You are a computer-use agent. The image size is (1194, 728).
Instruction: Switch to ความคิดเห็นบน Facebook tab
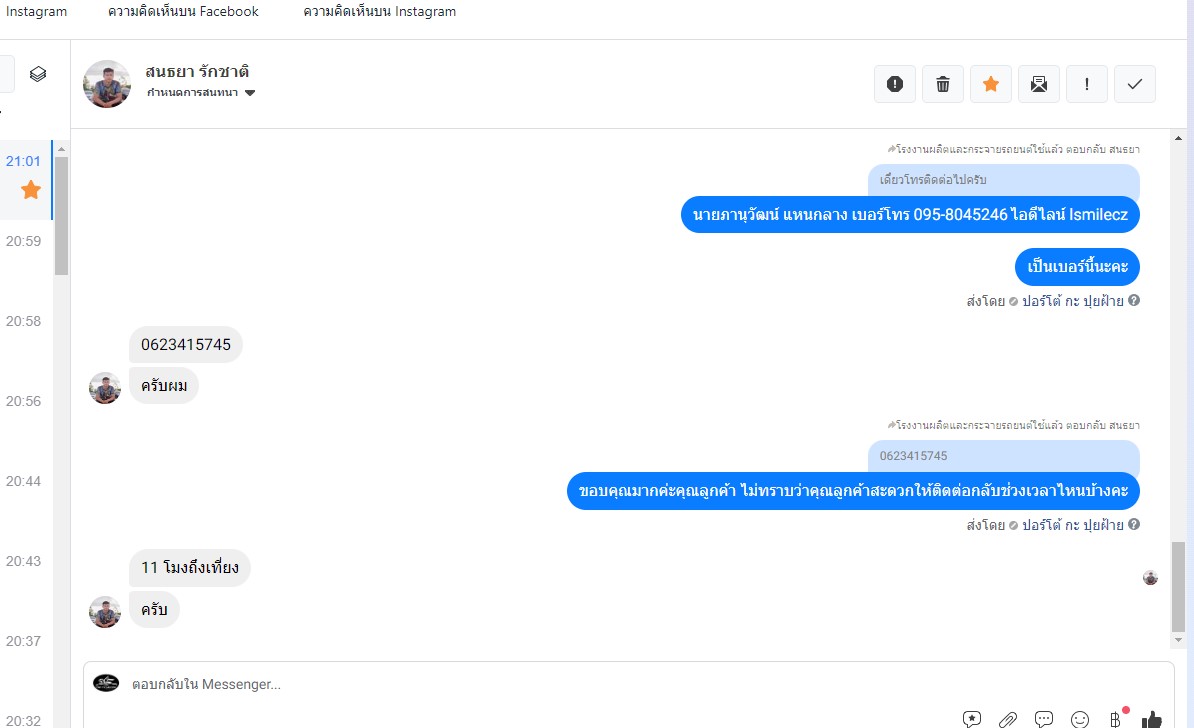(x=184, y=11)
